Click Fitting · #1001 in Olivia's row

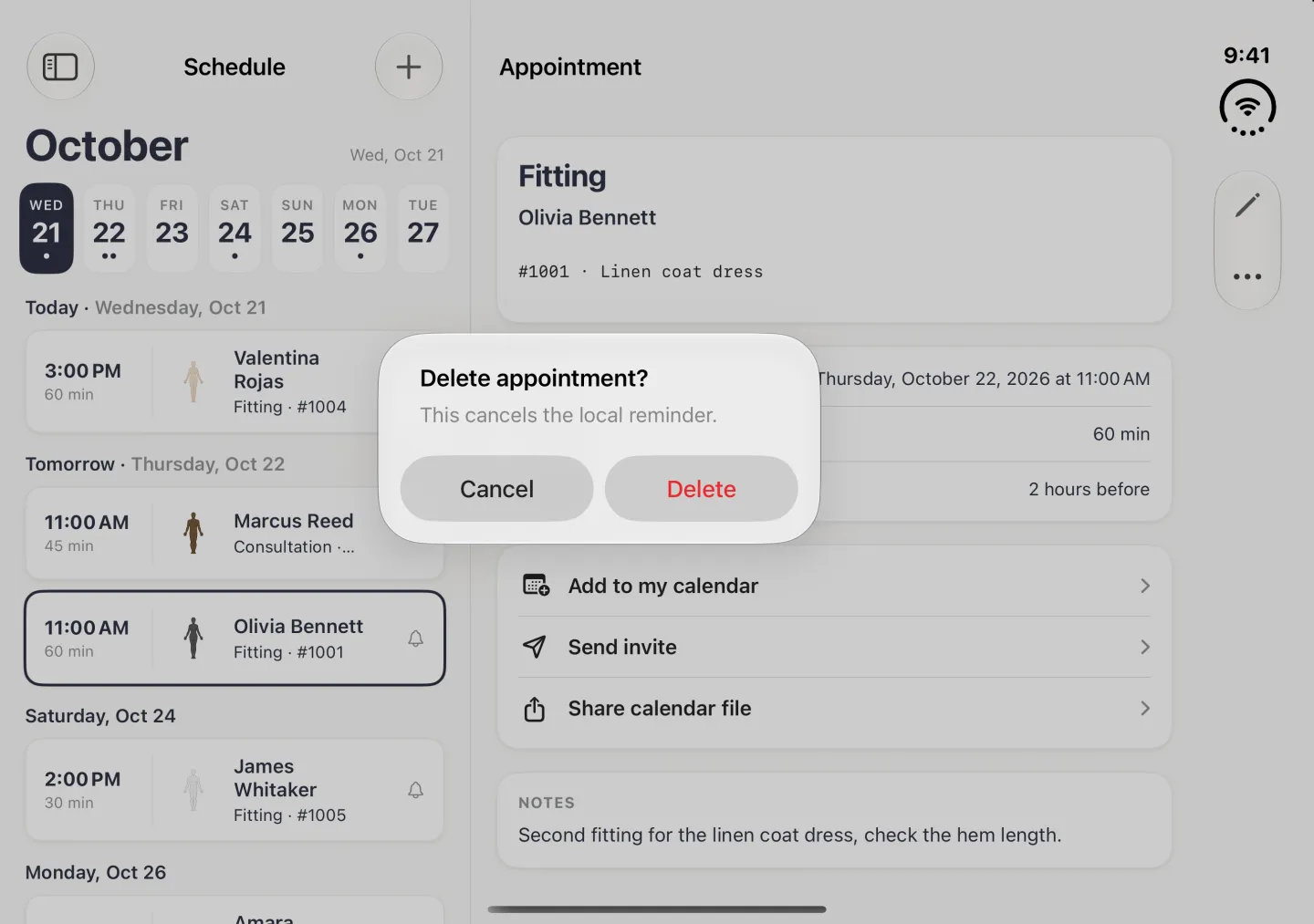[288, 652]
